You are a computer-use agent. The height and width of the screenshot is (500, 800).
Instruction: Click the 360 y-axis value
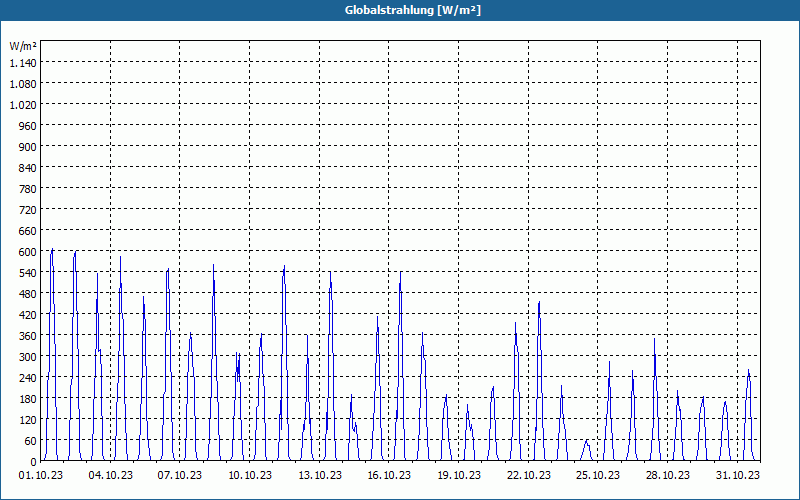tap(28, 336)
